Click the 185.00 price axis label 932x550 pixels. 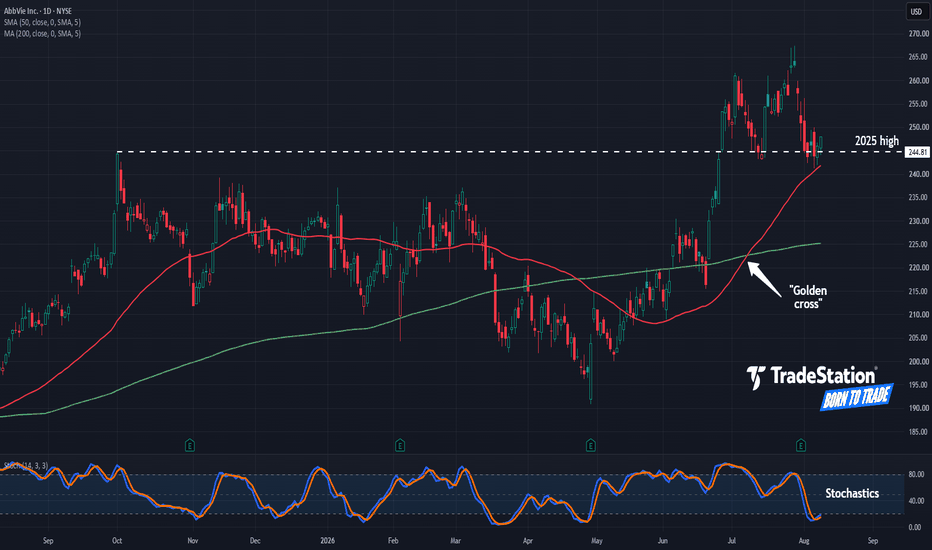tap(918, 432)
